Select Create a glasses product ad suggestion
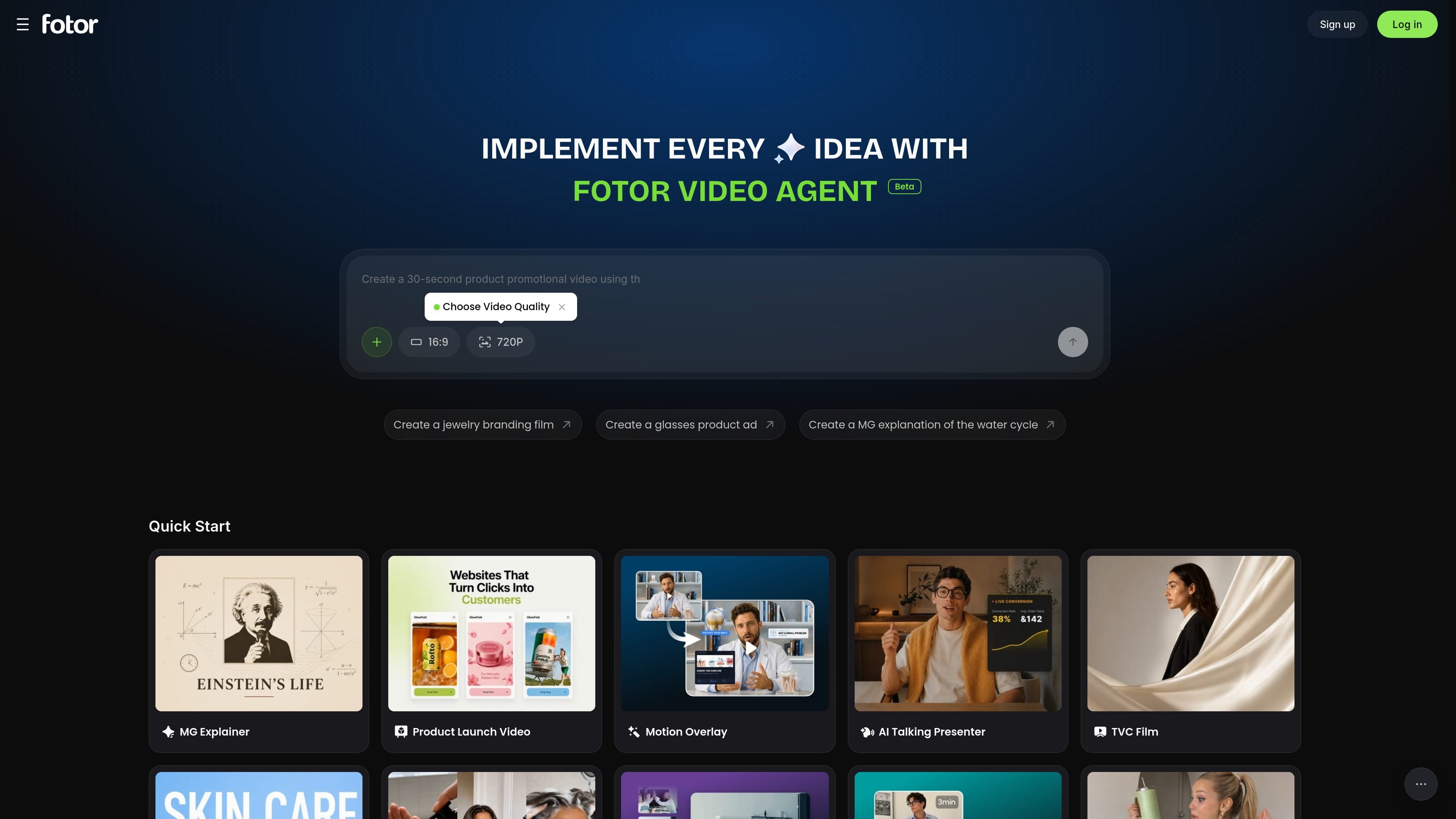 tap(690, 425)
